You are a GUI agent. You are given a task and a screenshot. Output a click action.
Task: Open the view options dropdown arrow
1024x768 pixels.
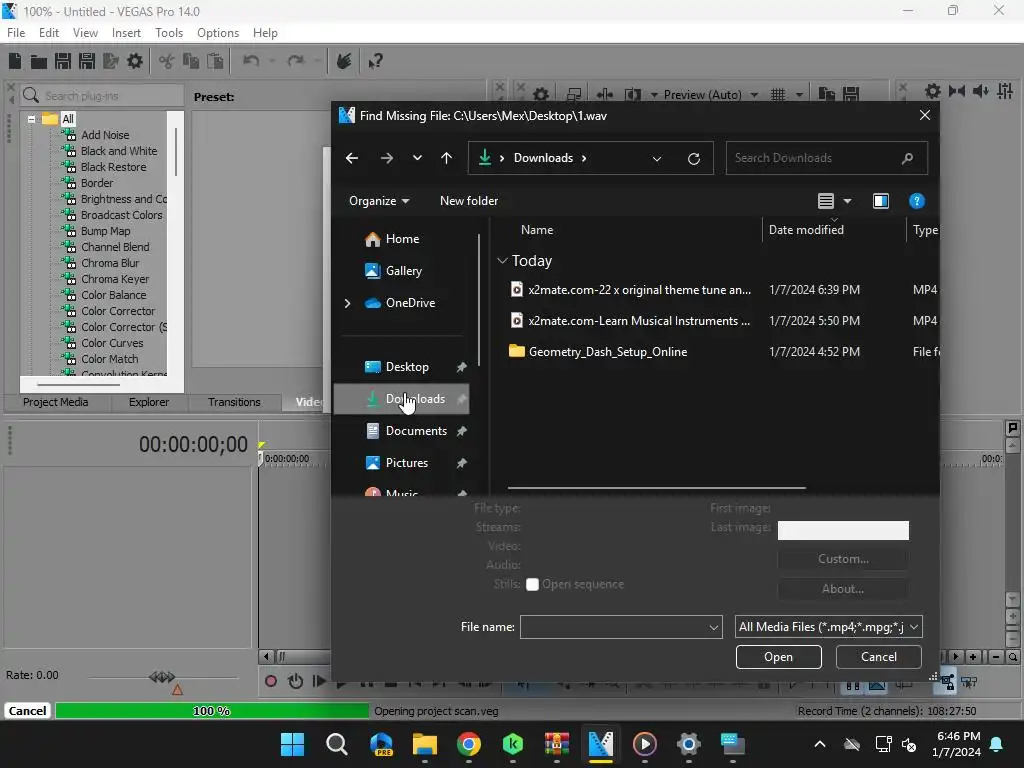point(847,201)
